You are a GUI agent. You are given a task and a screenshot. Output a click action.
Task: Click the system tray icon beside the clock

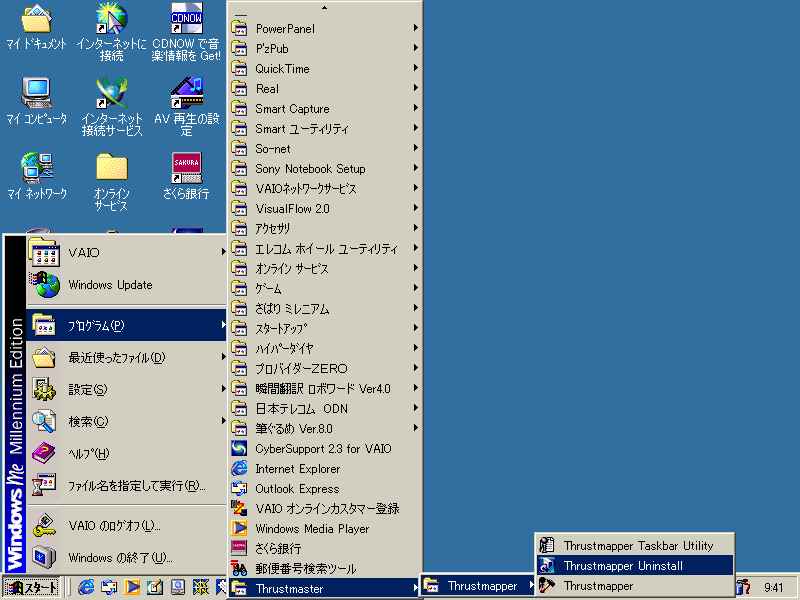(x=744, y=587)
